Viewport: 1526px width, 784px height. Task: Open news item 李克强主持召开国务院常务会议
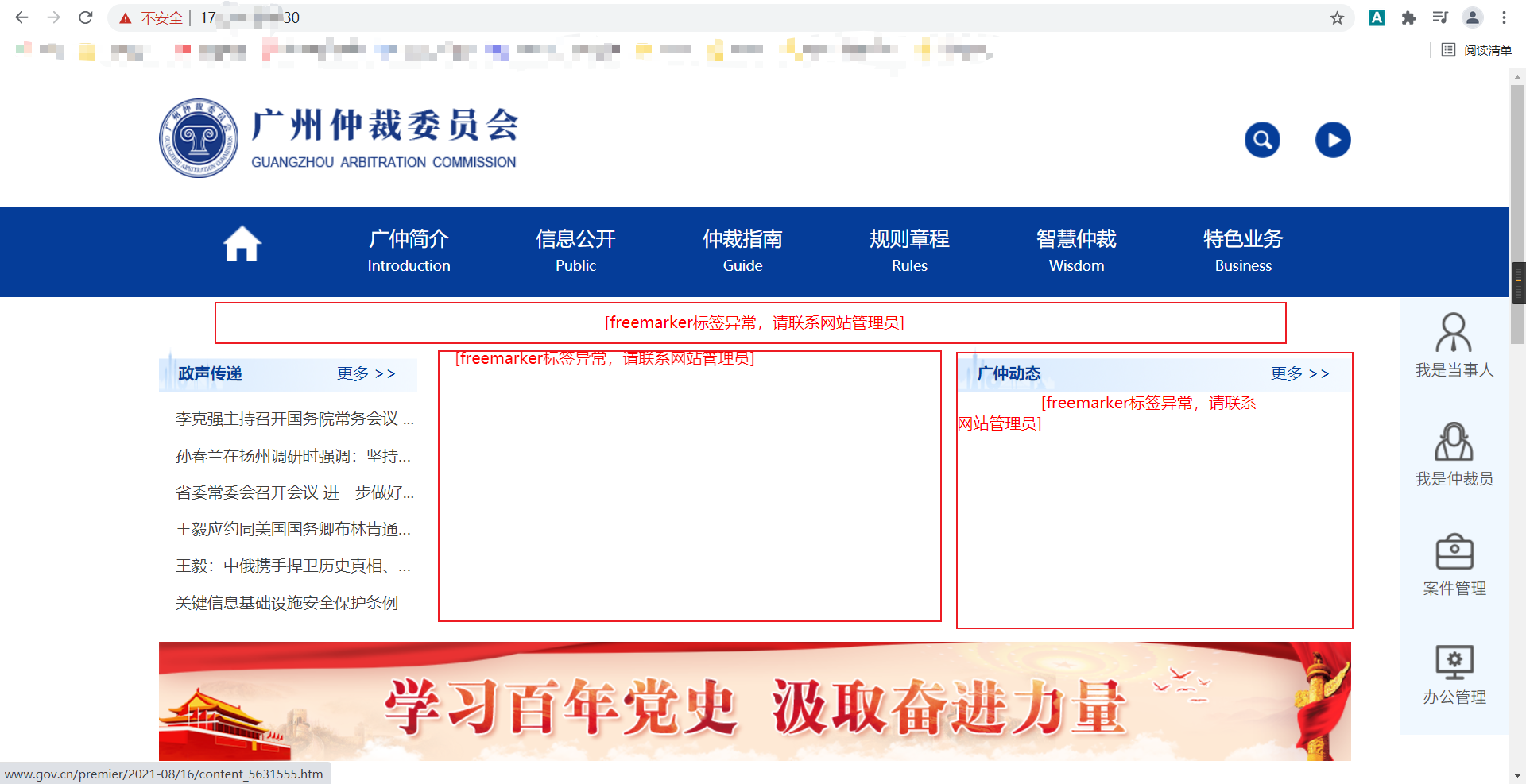tap(295, 419)
